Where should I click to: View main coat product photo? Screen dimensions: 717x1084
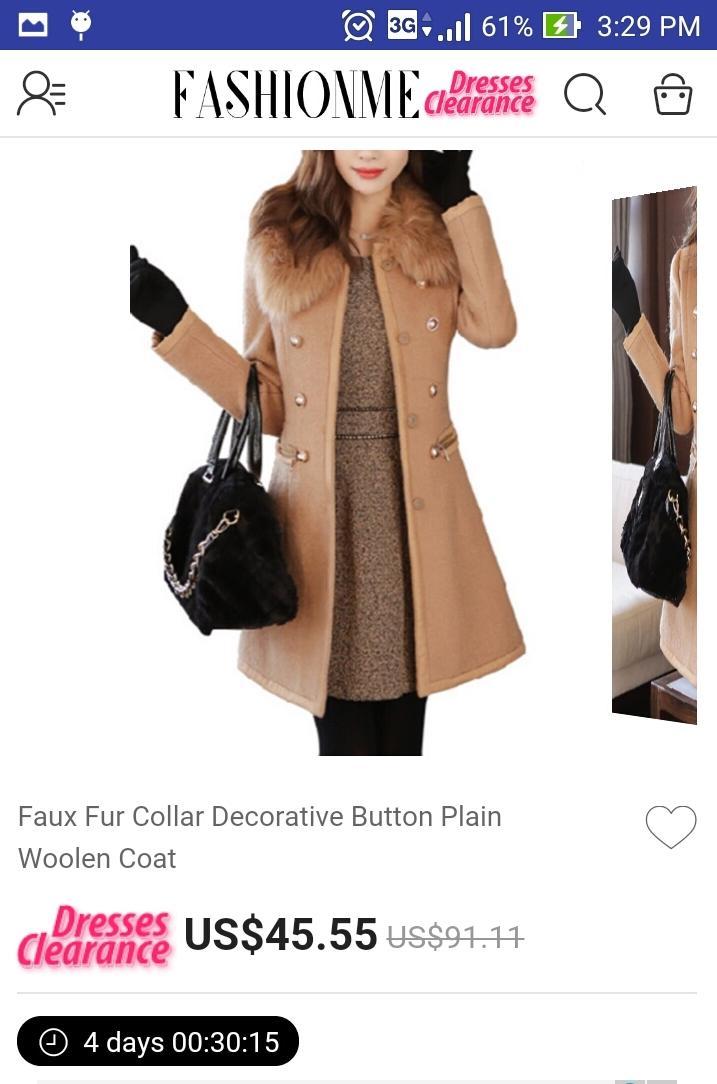point(328,453)
